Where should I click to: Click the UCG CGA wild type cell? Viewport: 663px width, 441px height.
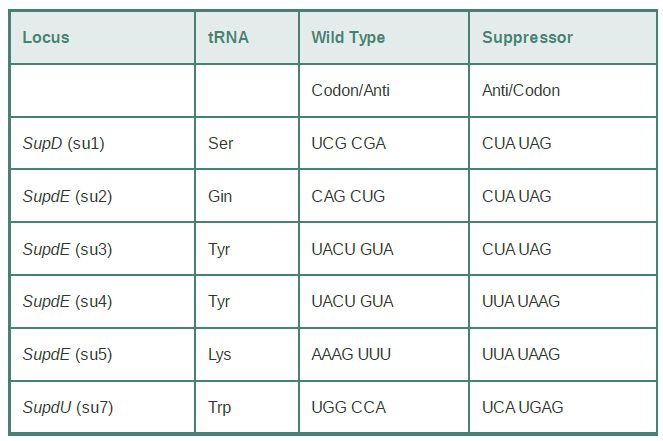click(x=384, y=143)
